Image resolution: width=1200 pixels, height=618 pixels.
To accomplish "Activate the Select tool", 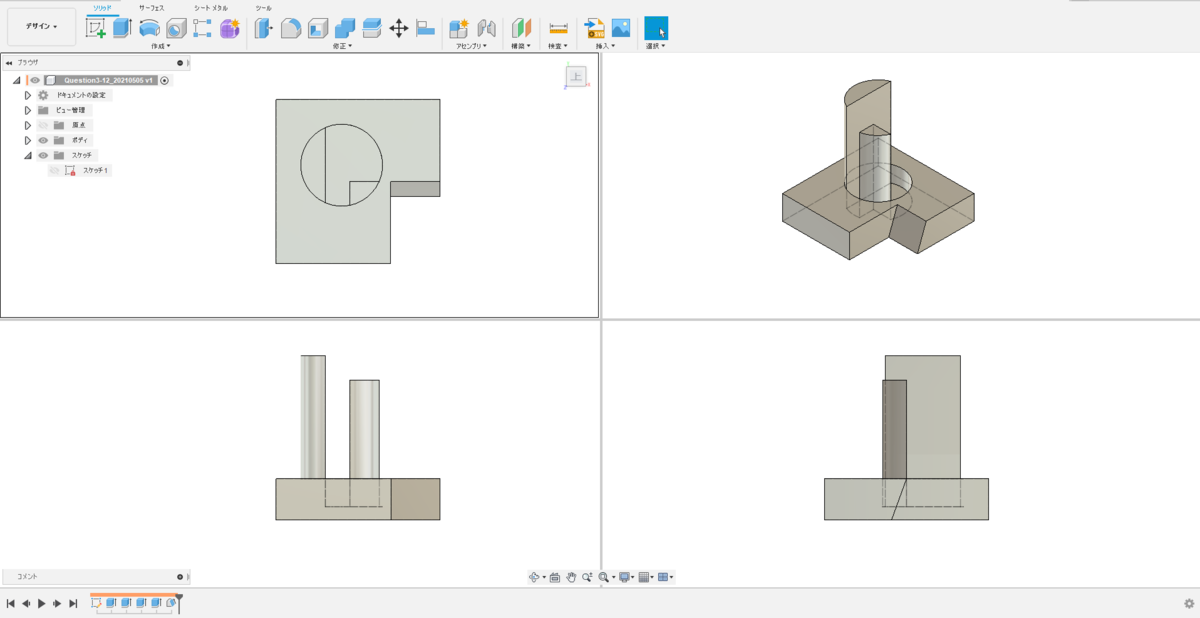I will (656, 28).
